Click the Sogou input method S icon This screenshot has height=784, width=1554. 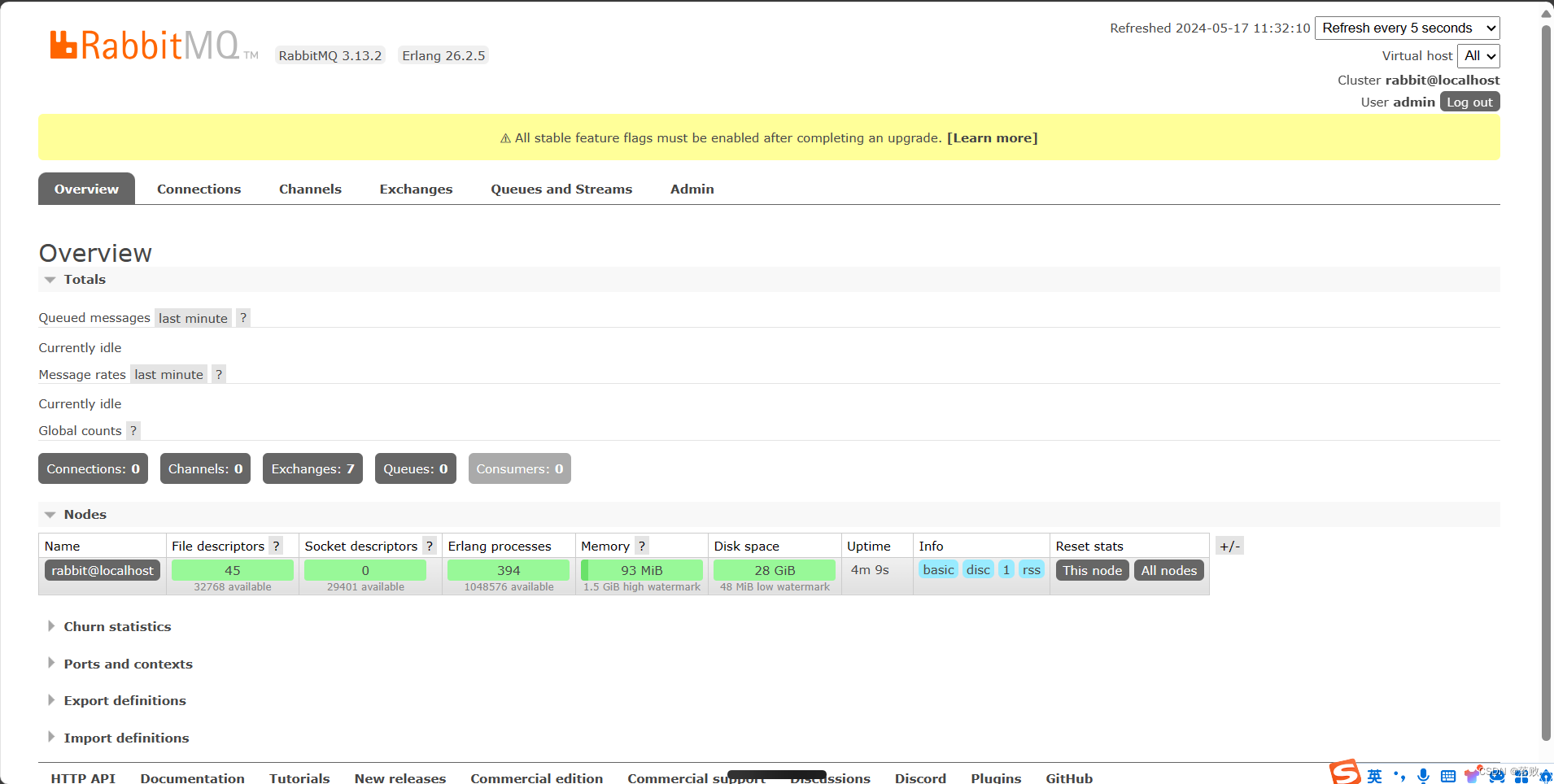coord(1345,772)
